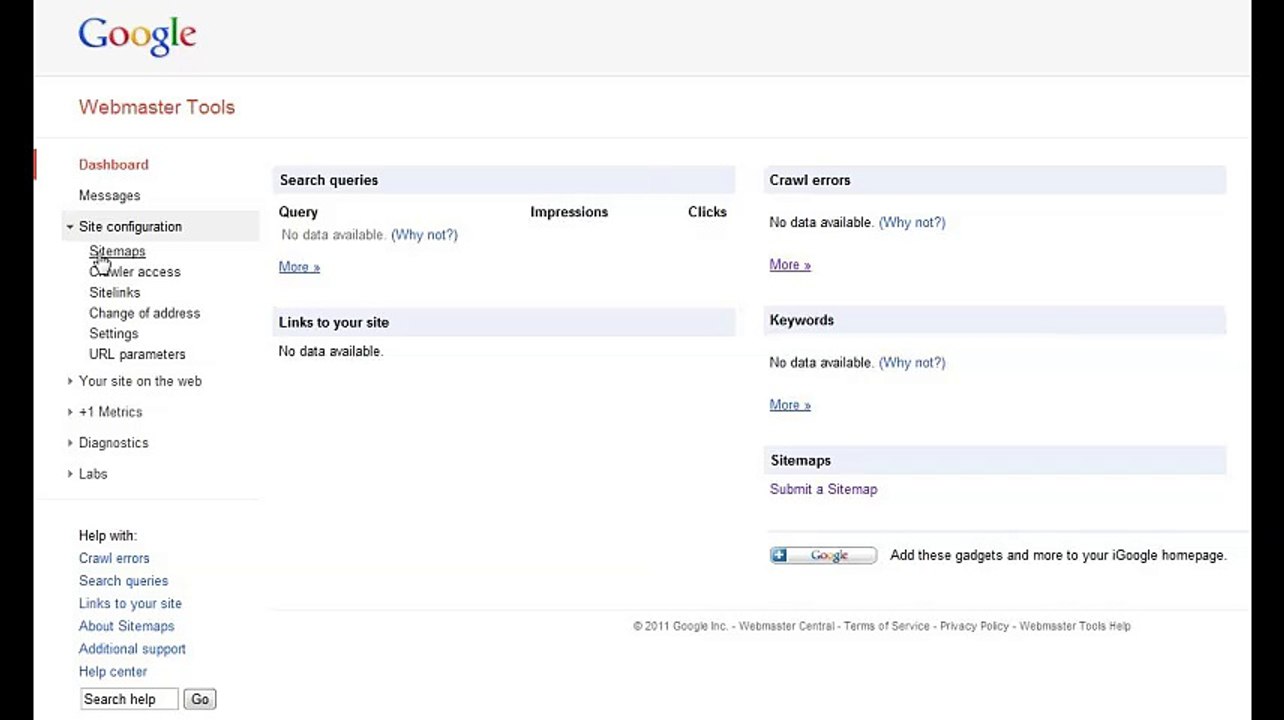This screenshot has height=720, width=1284.
Task: Open More under Crawl errors
Action: tap(790, 265)
